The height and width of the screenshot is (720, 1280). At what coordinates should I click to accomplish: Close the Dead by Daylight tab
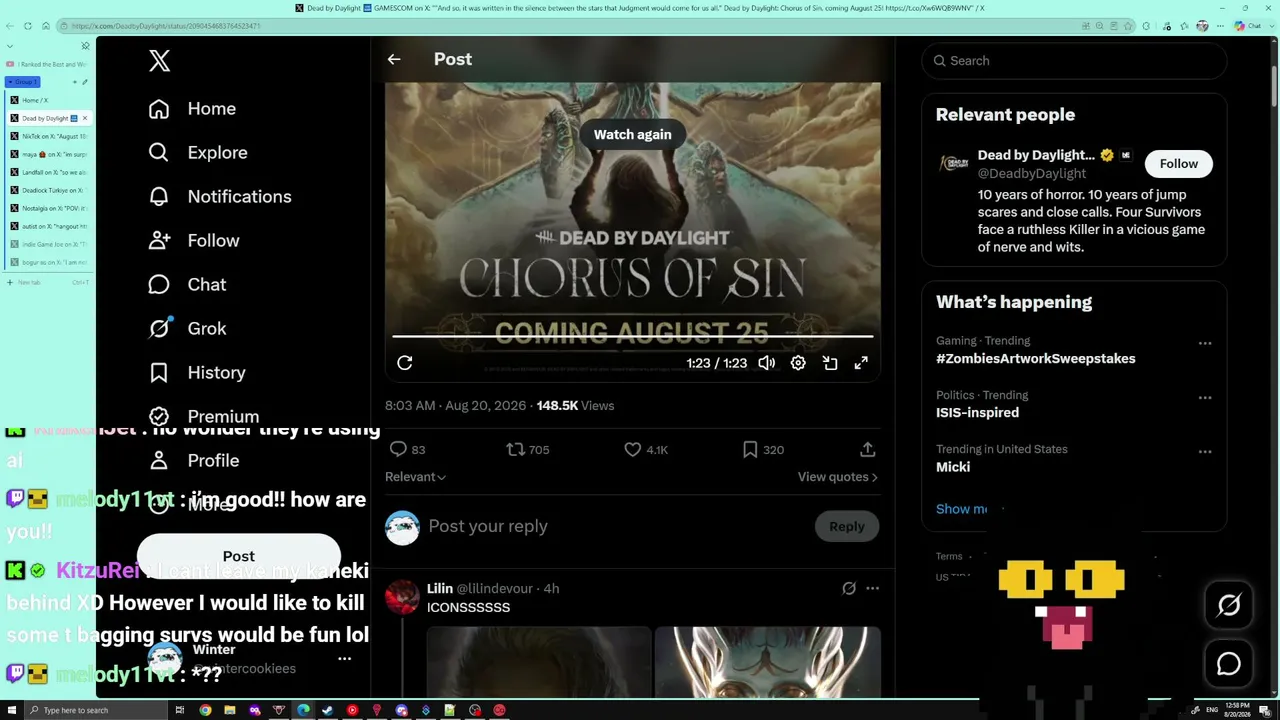(x=85, y=118)
